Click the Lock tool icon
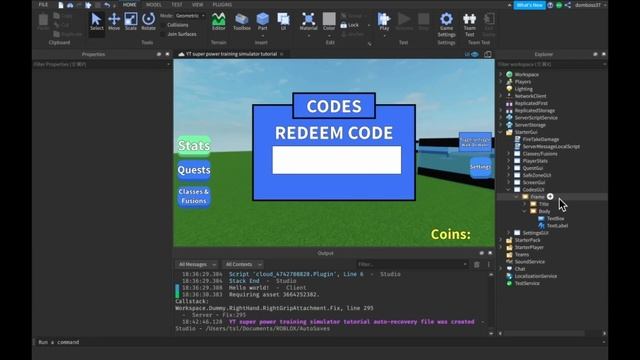640x360 pixels. (x=344, y=25)
